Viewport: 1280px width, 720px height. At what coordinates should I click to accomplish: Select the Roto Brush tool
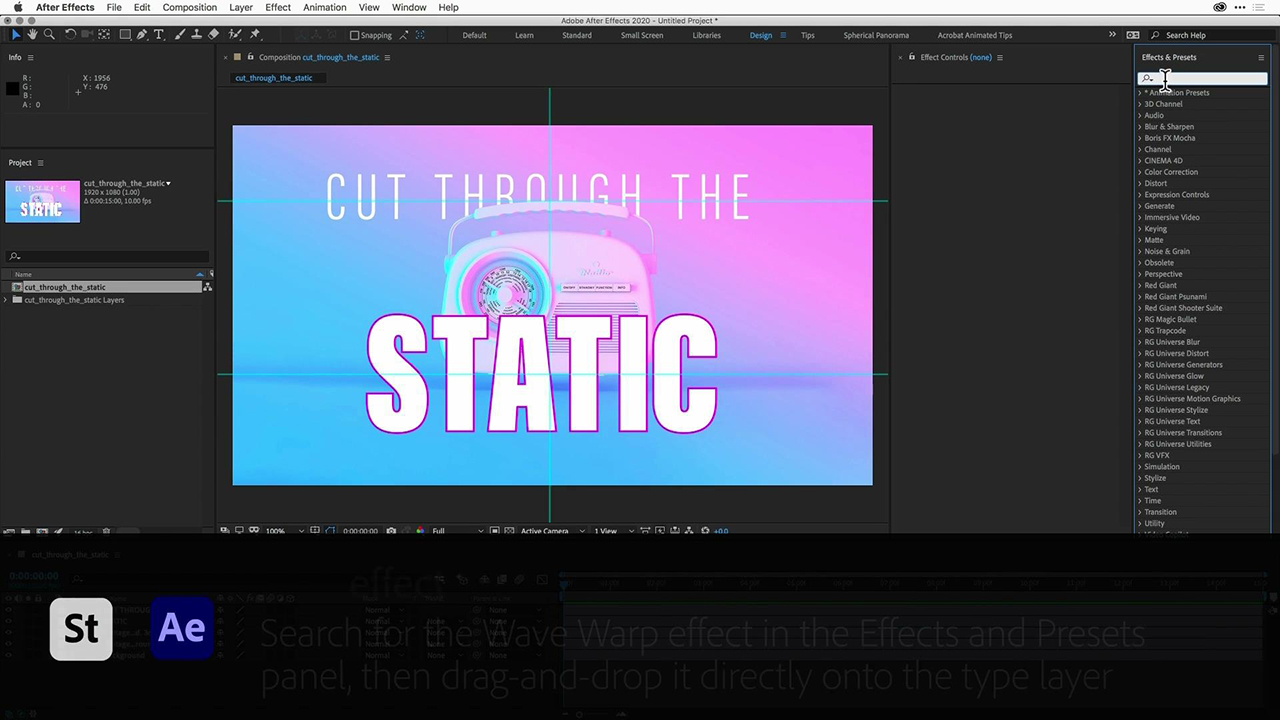(x=234, y=34)
